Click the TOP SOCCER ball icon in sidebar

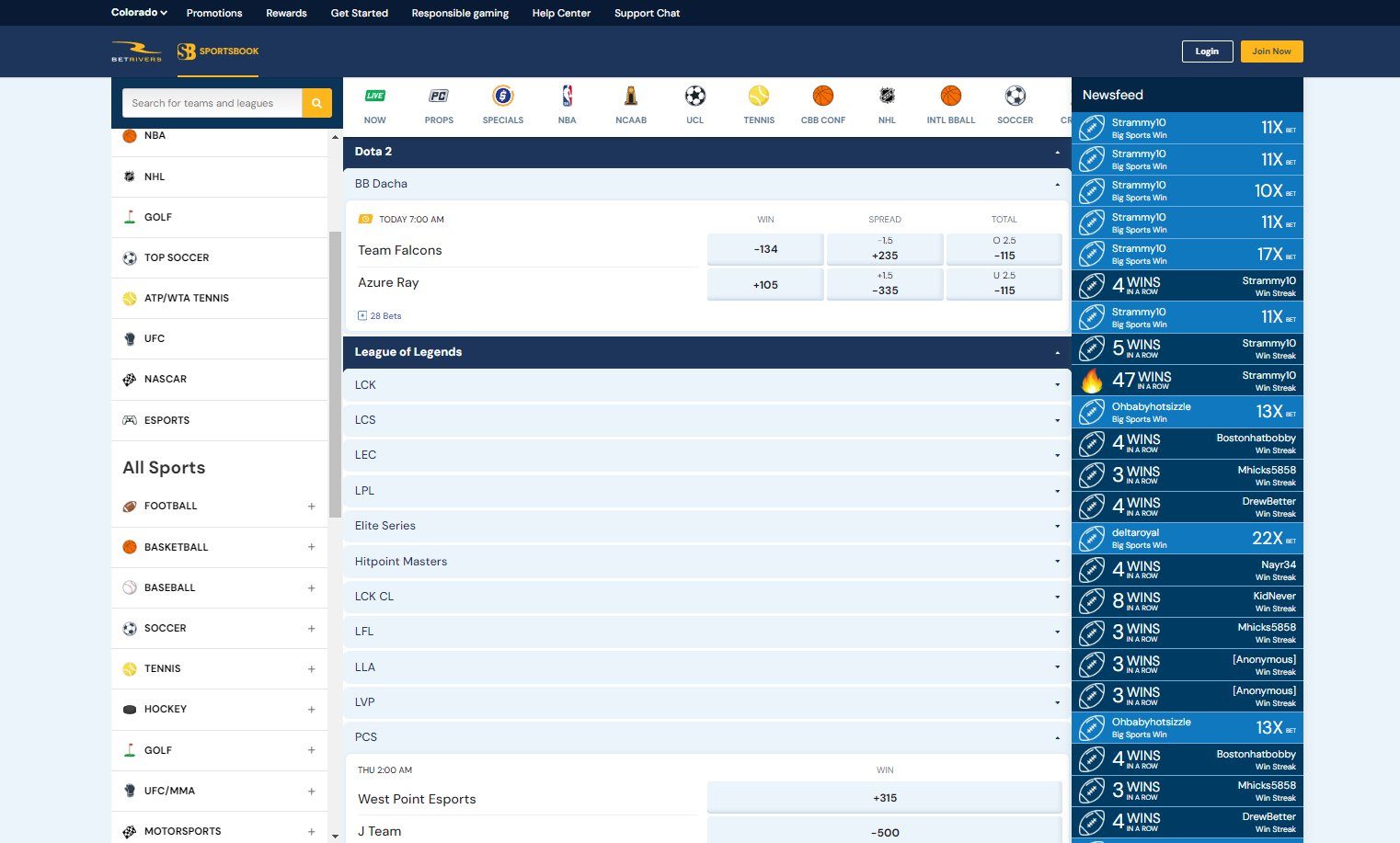click(x=130, y=258)
